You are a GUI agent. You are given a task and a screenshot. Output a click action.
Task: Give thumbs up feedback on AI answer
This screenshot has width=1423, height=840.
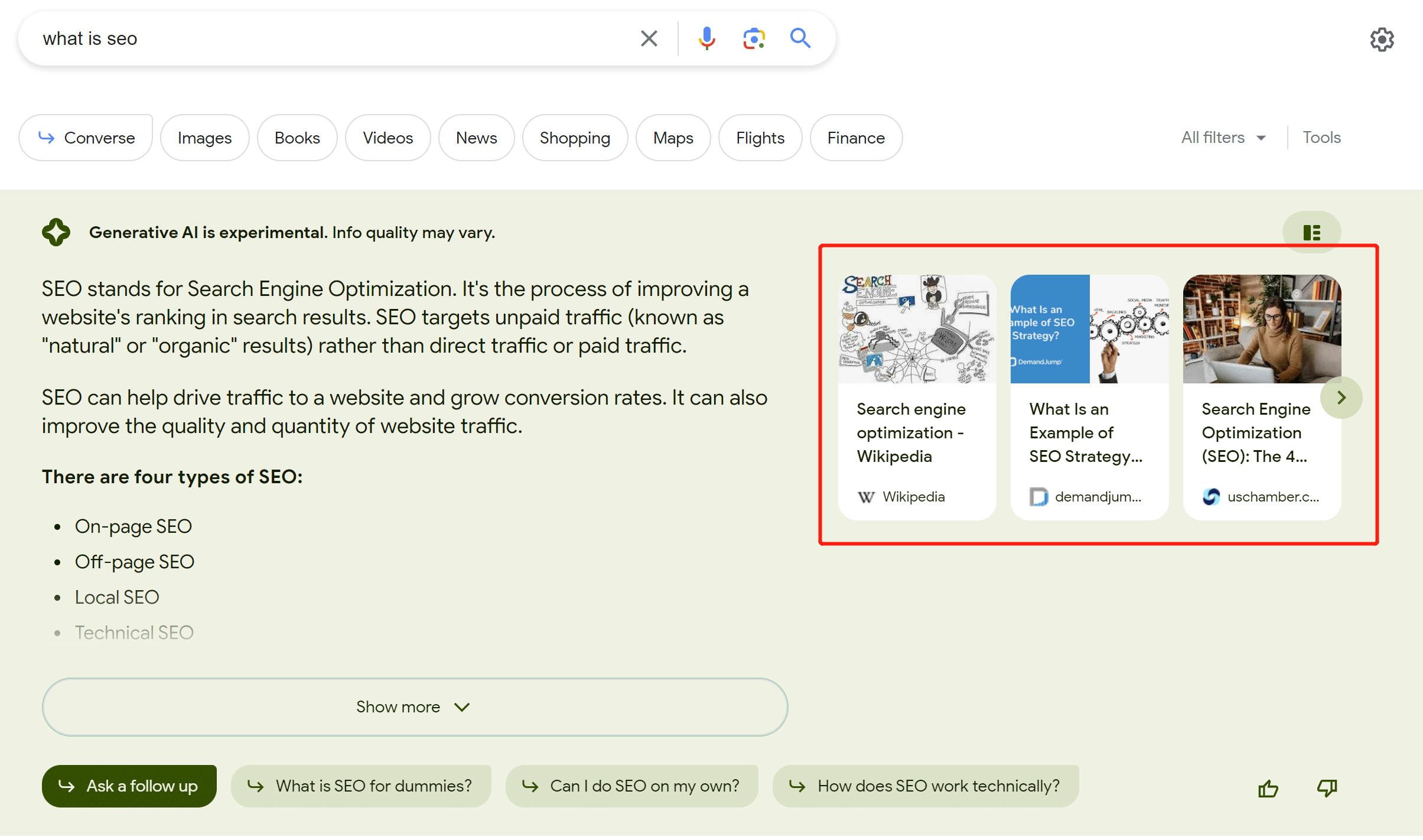click(1268, 788)
